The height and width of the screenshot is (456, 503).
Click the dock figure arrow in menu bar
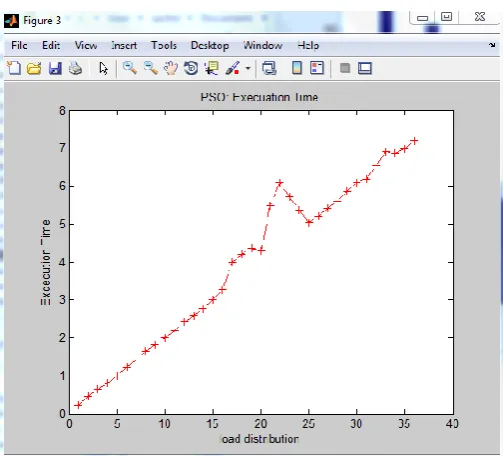coord(492,45)
